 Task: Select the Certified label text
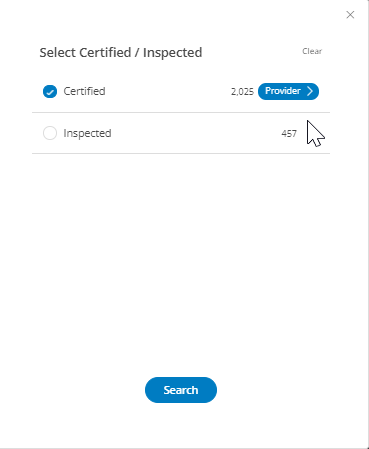[x=84, y=91]
